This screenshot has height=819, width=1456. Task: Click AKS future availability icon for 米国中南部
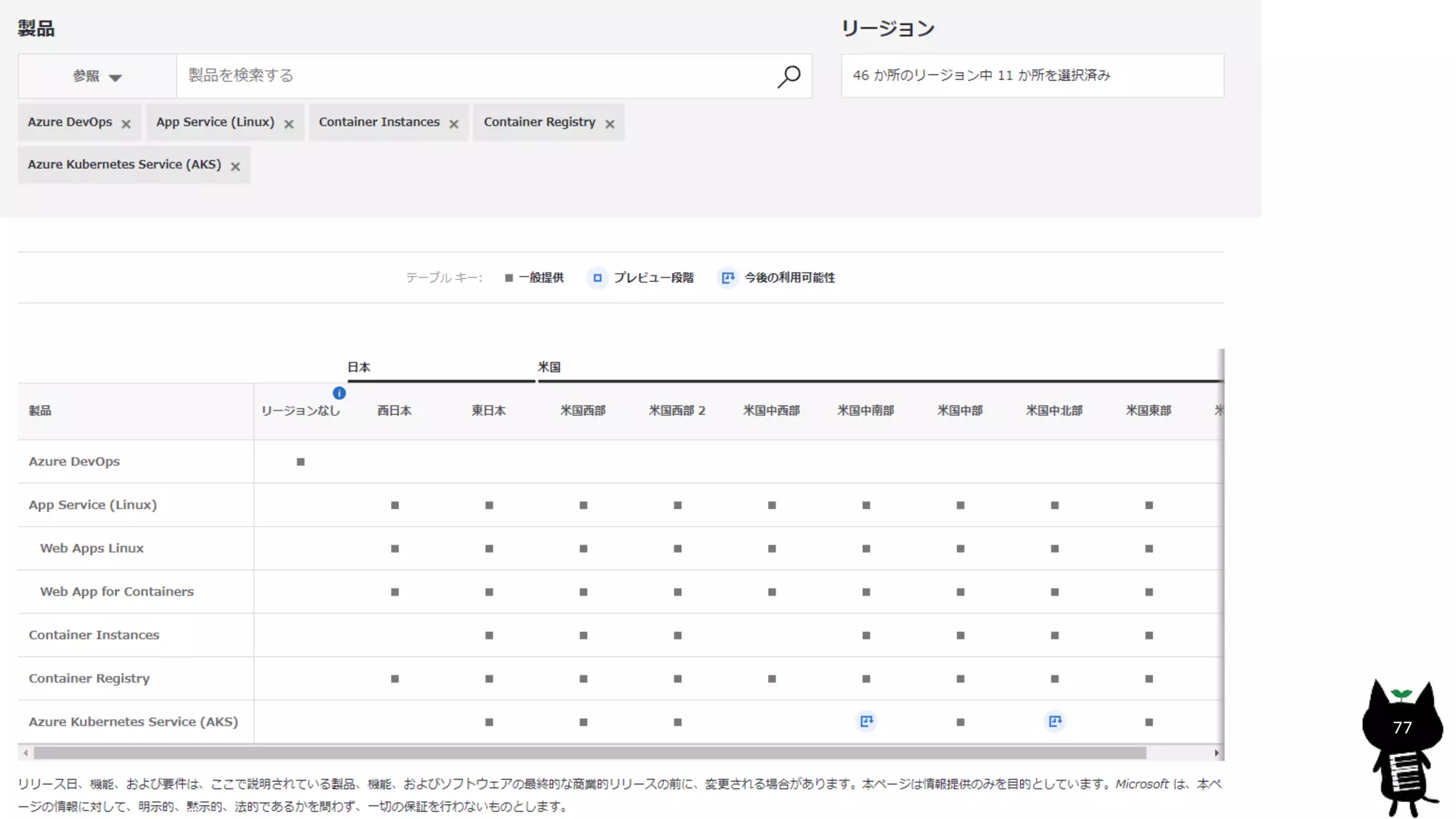866,722
